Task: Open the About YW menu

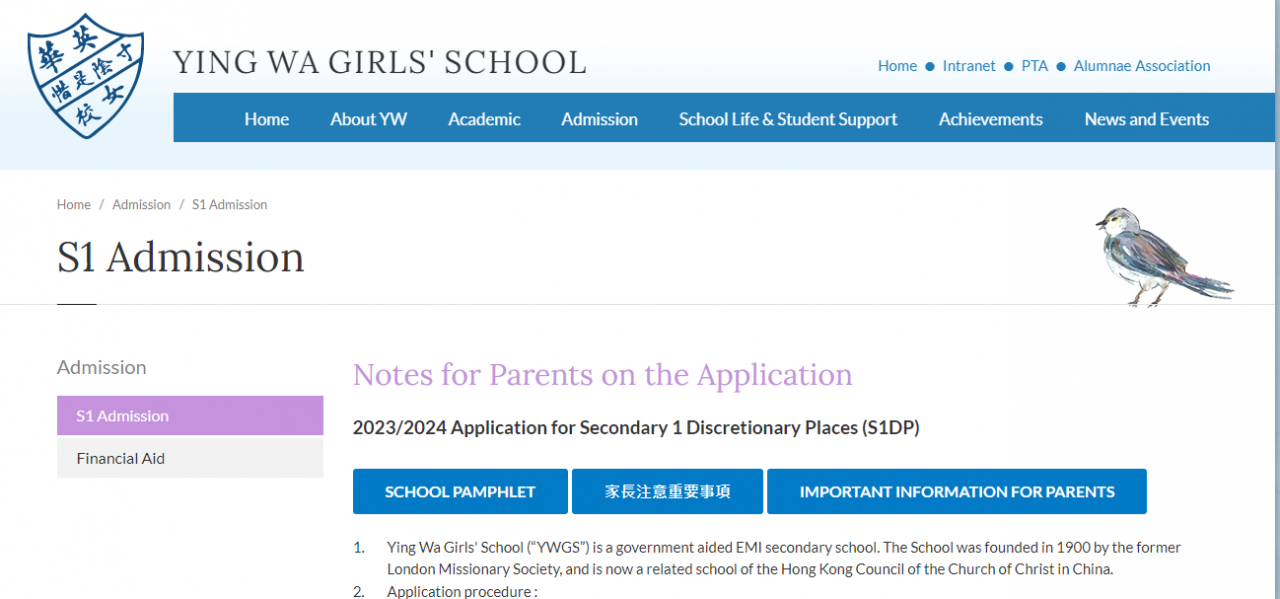Action: click(368, 119)
